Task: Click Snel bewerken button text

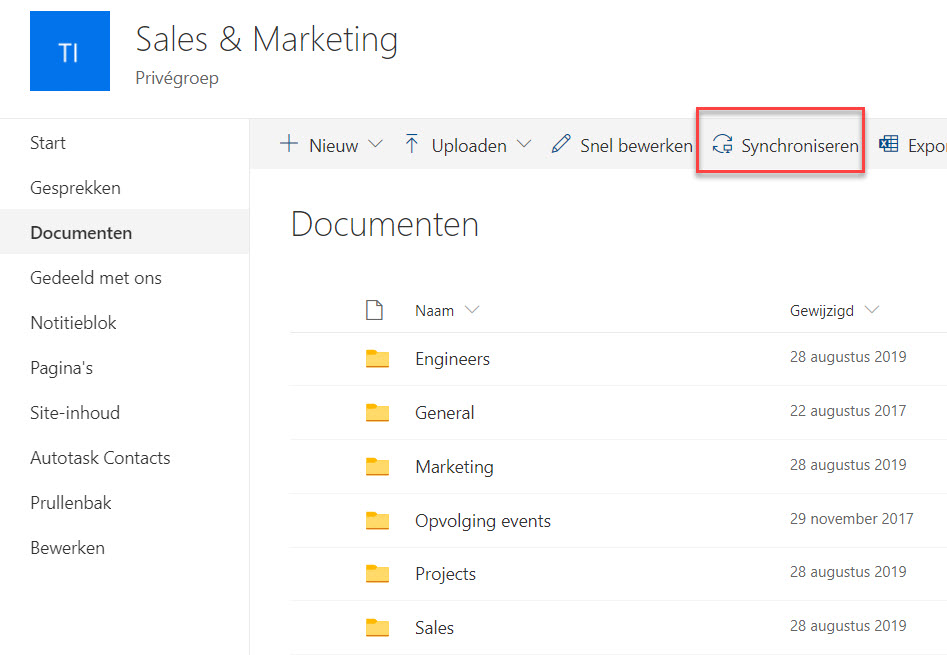Action: [x=636, y=145]
